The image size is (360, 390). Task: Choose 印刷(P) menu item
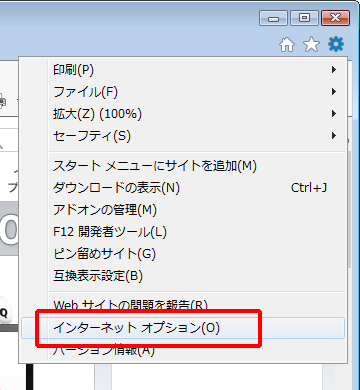[183, 70]
